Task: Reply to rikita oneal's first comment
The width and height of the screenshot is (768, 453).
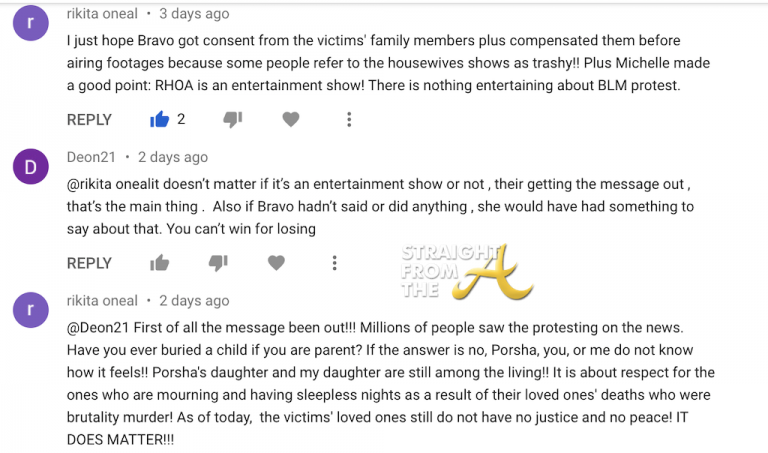Action: [x=89, y=120]
